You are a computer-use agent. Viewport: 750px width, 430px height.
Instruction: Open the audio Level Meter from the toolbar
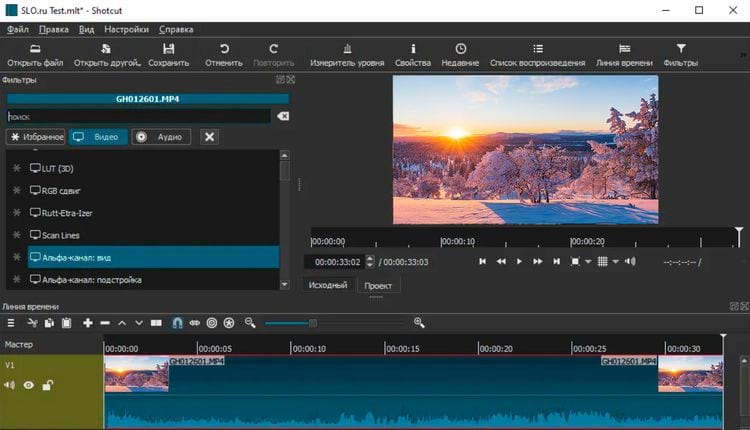click(x=347, y=55)
